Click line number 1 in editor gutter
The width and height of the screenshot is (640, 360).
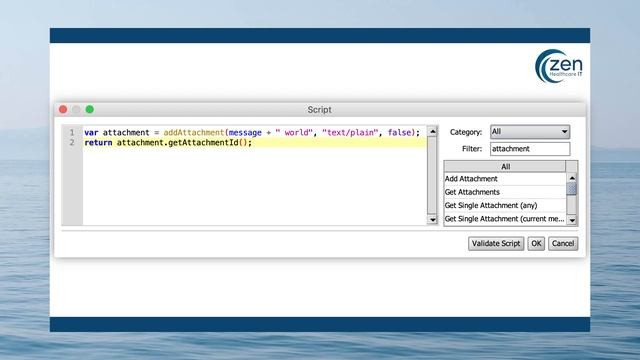[x=72, y=133]
